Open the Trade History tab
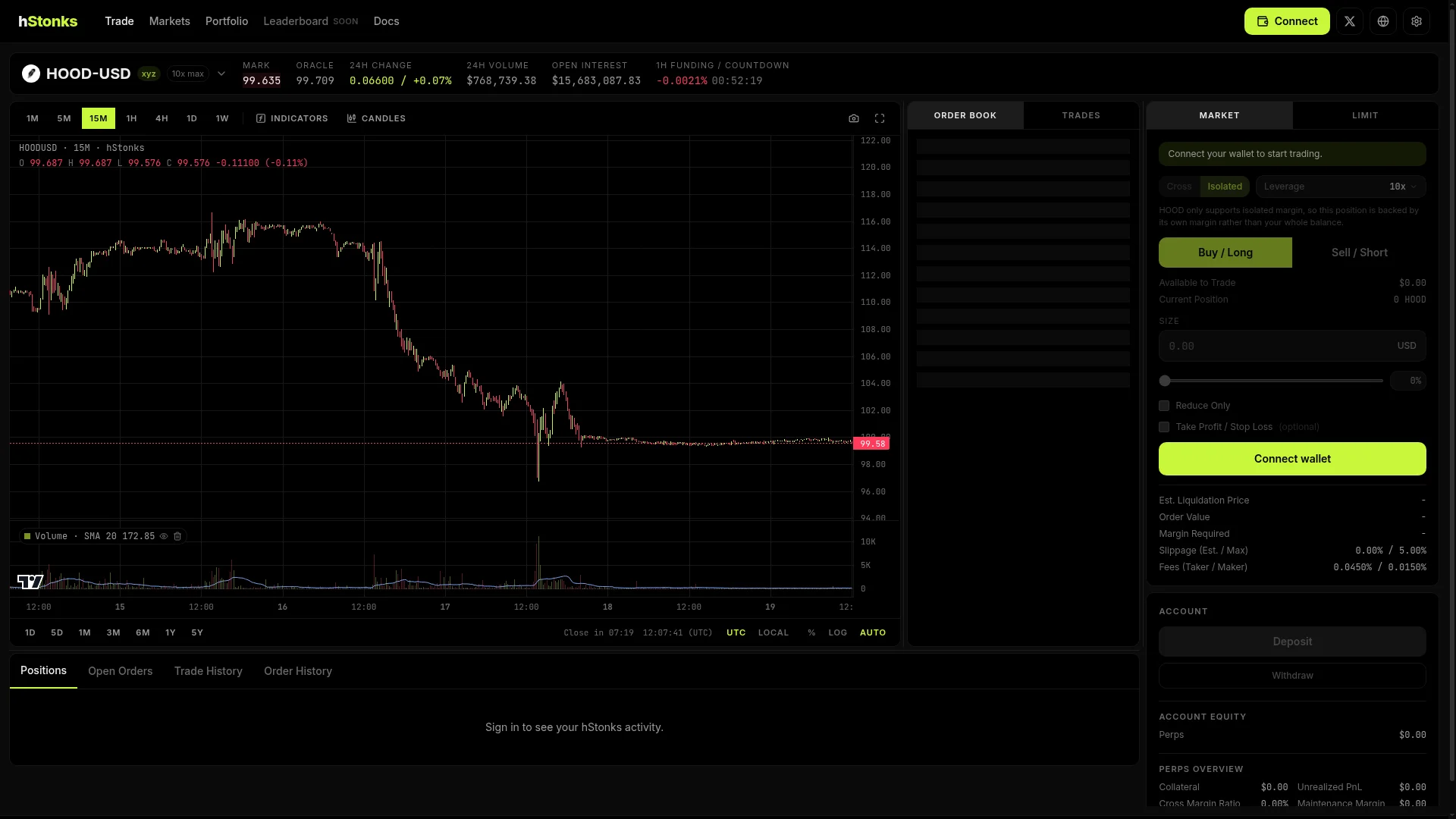 (x=209, y=671)
